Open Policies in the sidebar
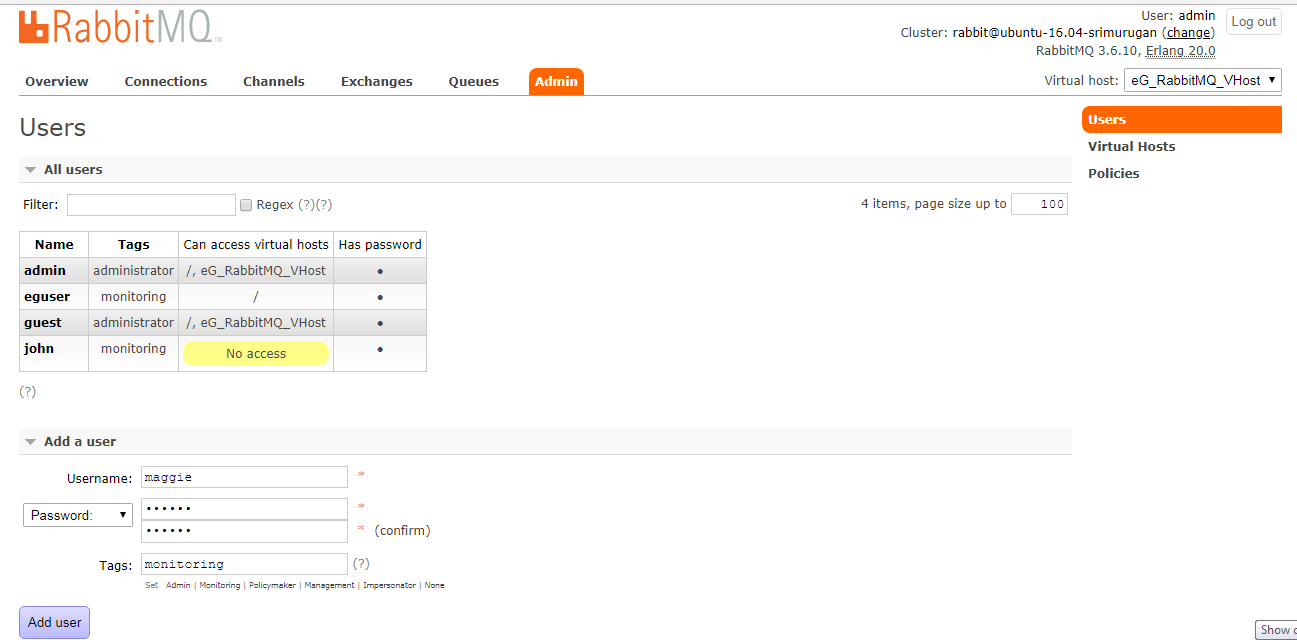The width and height of the screenshot is (1297, 640). [1114, 174]
